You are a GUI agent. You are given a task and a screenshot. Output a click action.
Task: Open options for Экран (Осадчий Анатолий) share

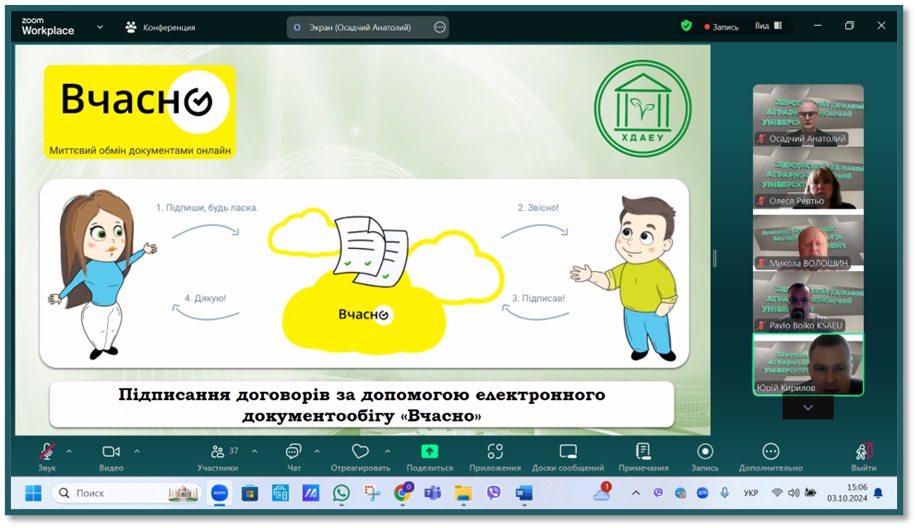pyautogui.click(x=440, y=27)
